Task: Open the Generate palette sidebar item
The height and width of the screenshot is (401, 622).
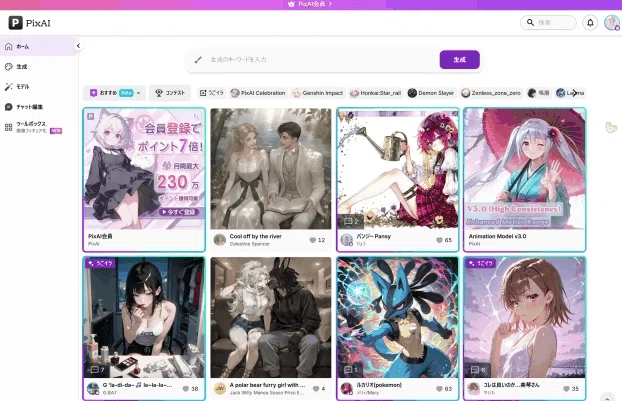Action: click(38, 67)
